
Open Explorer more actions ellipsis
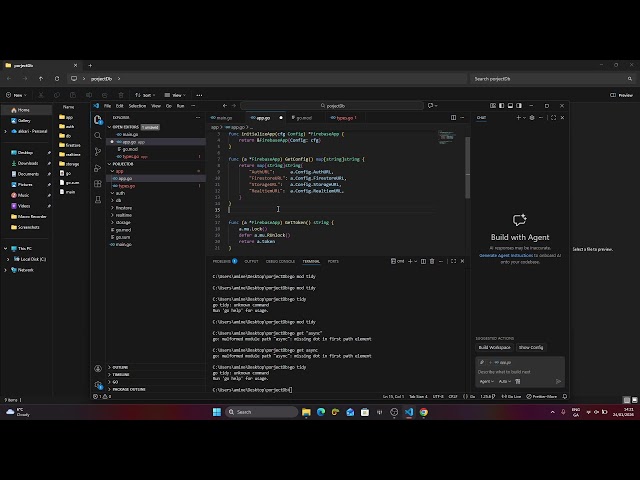pos(198,118)
